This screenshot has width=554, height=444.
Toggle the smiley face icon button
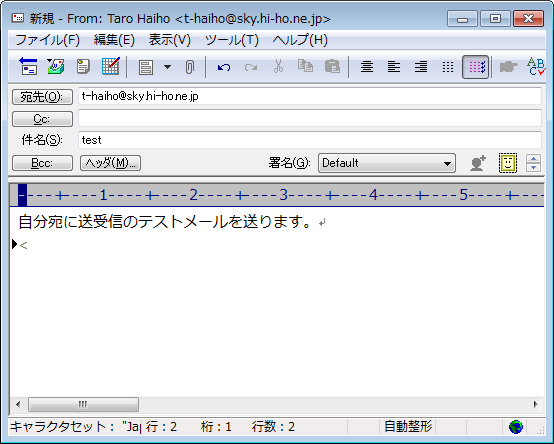[x=508, y=163]
